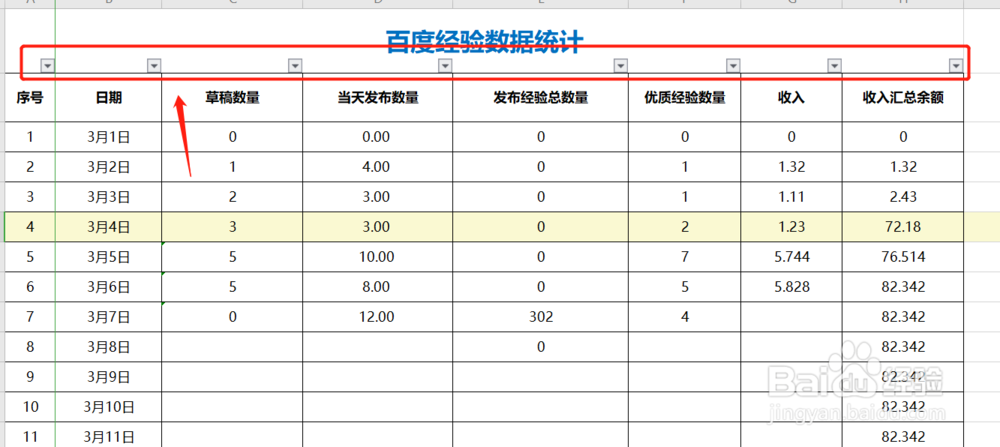Select the 4.00 cell in 当天发布数量 column
Viewport: 1000px width, 447px height.
pos(378,167)
